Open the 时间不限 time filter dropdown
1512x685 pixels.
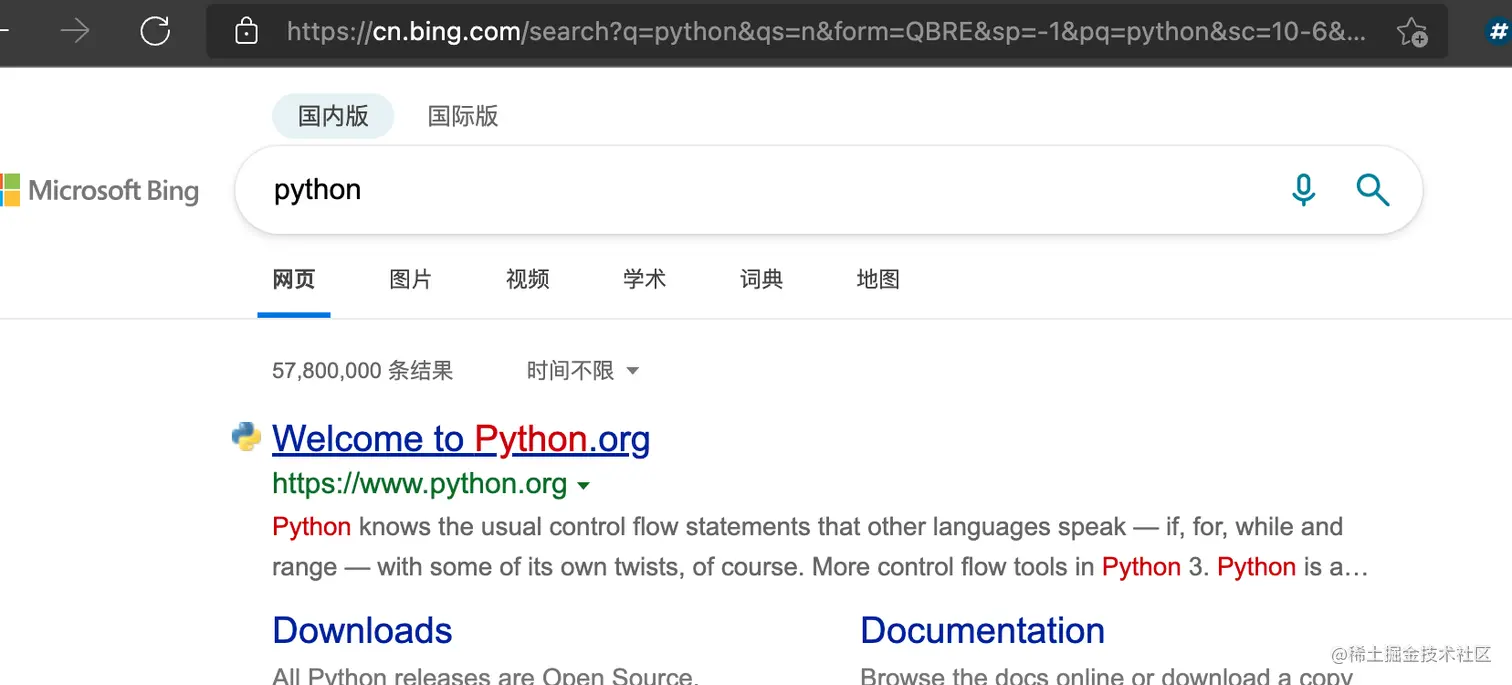[x=583, y=371]
